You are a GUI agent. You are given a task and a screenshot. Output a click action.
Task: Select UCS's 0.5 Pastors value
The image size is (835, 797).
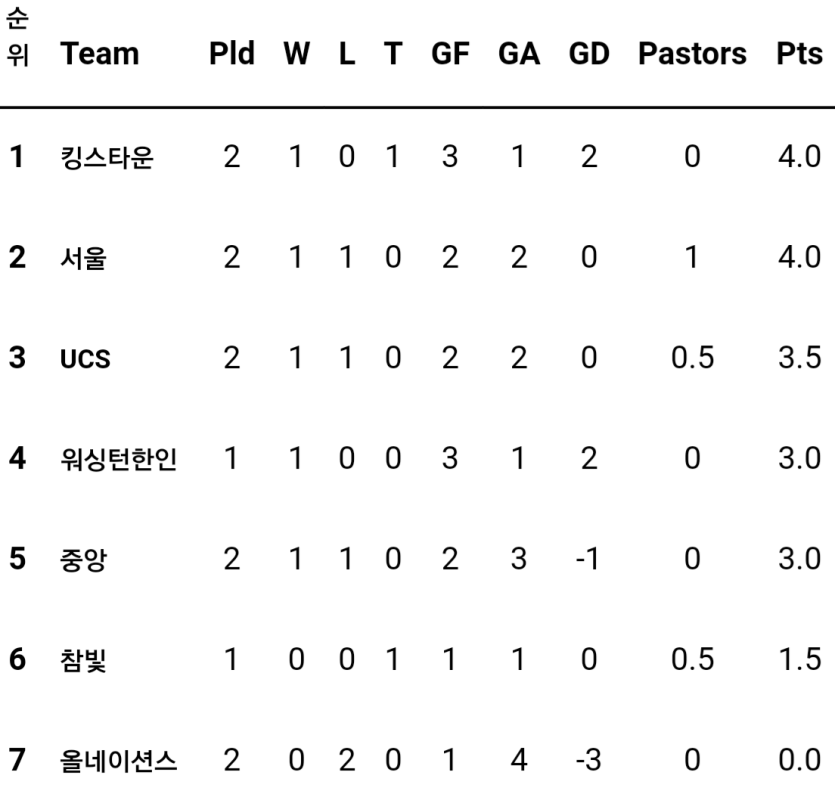point(692,357)
